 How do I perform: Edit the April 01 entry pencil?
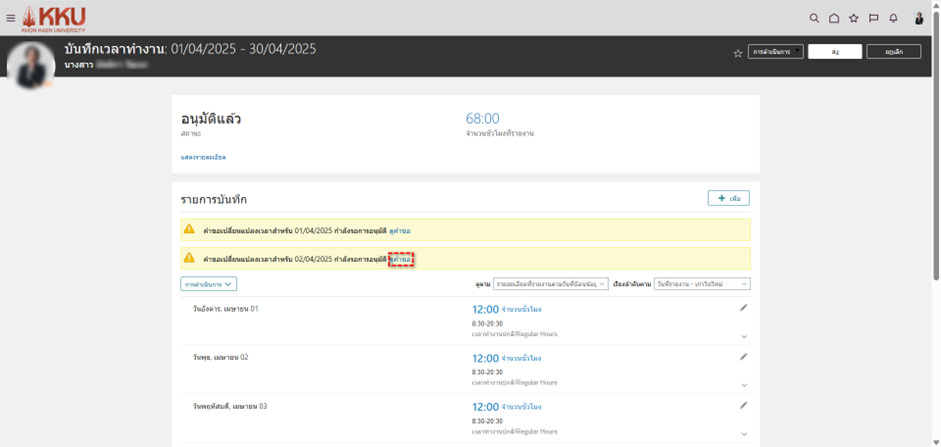pos(743,308)
